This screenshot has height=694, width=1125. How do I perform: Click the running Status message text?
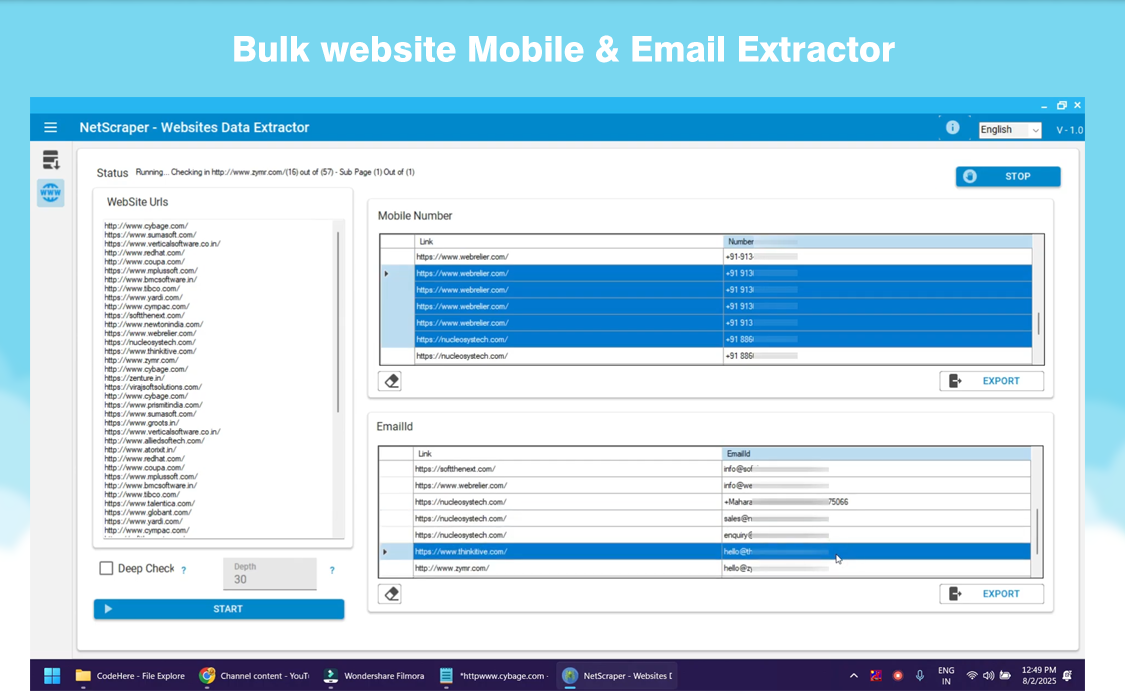coord(275,172)
